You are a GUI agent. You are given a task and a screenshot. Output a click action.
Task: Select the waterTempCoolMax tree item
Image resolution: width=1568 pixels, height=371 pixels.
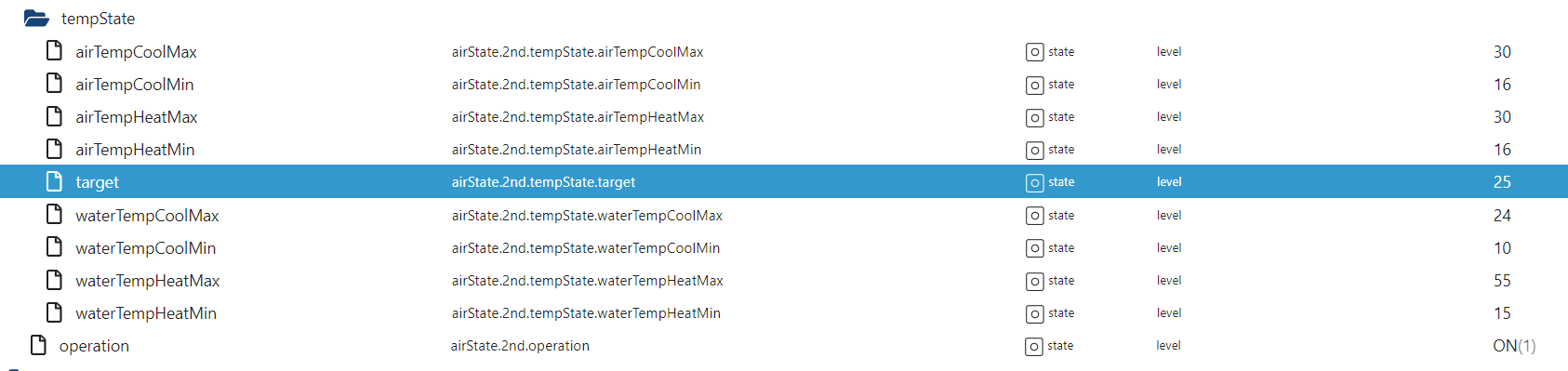147,216
